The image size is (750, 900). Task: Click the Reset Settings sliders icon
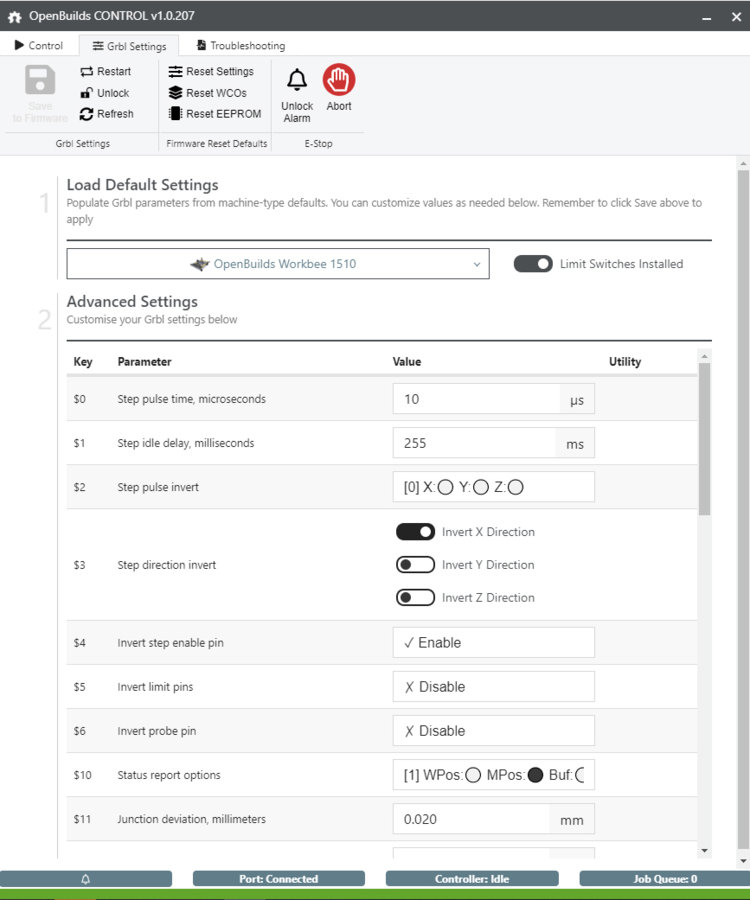coord(175,72)
